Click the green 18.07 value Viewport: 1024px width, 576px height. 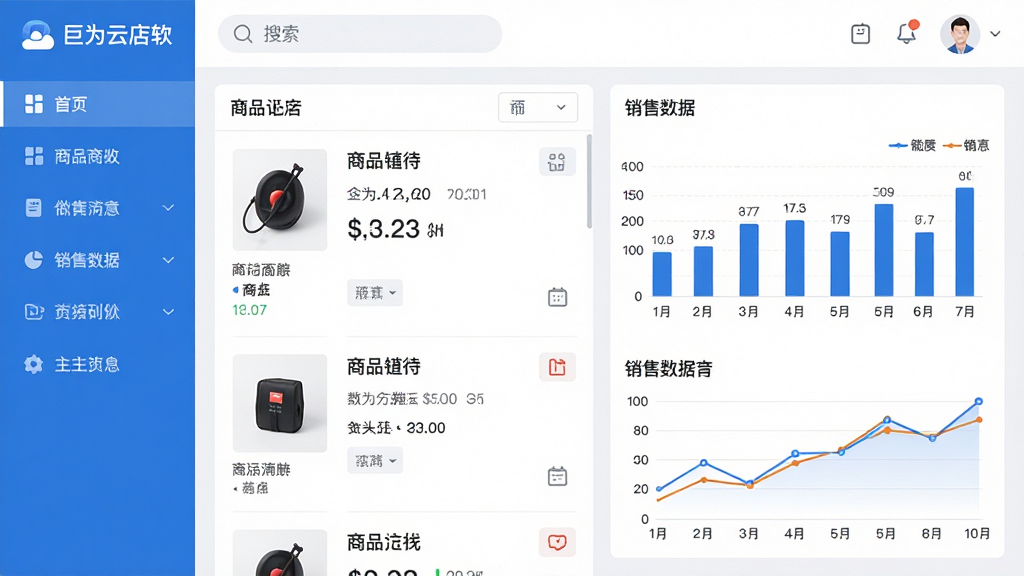click(x=249, y=310)
